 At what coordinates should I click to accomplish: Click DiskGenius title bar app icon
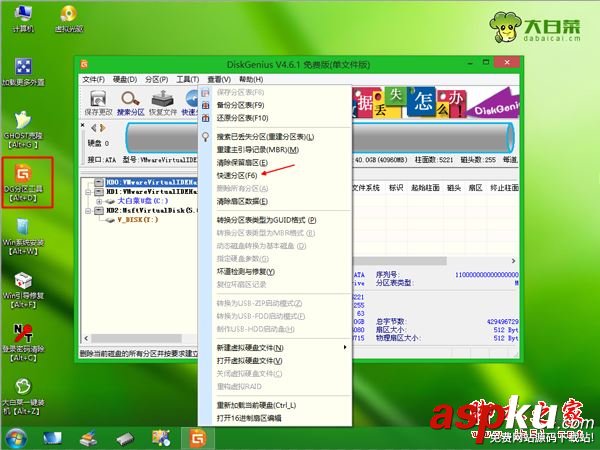pyautogui.click(x=84, y=64)
